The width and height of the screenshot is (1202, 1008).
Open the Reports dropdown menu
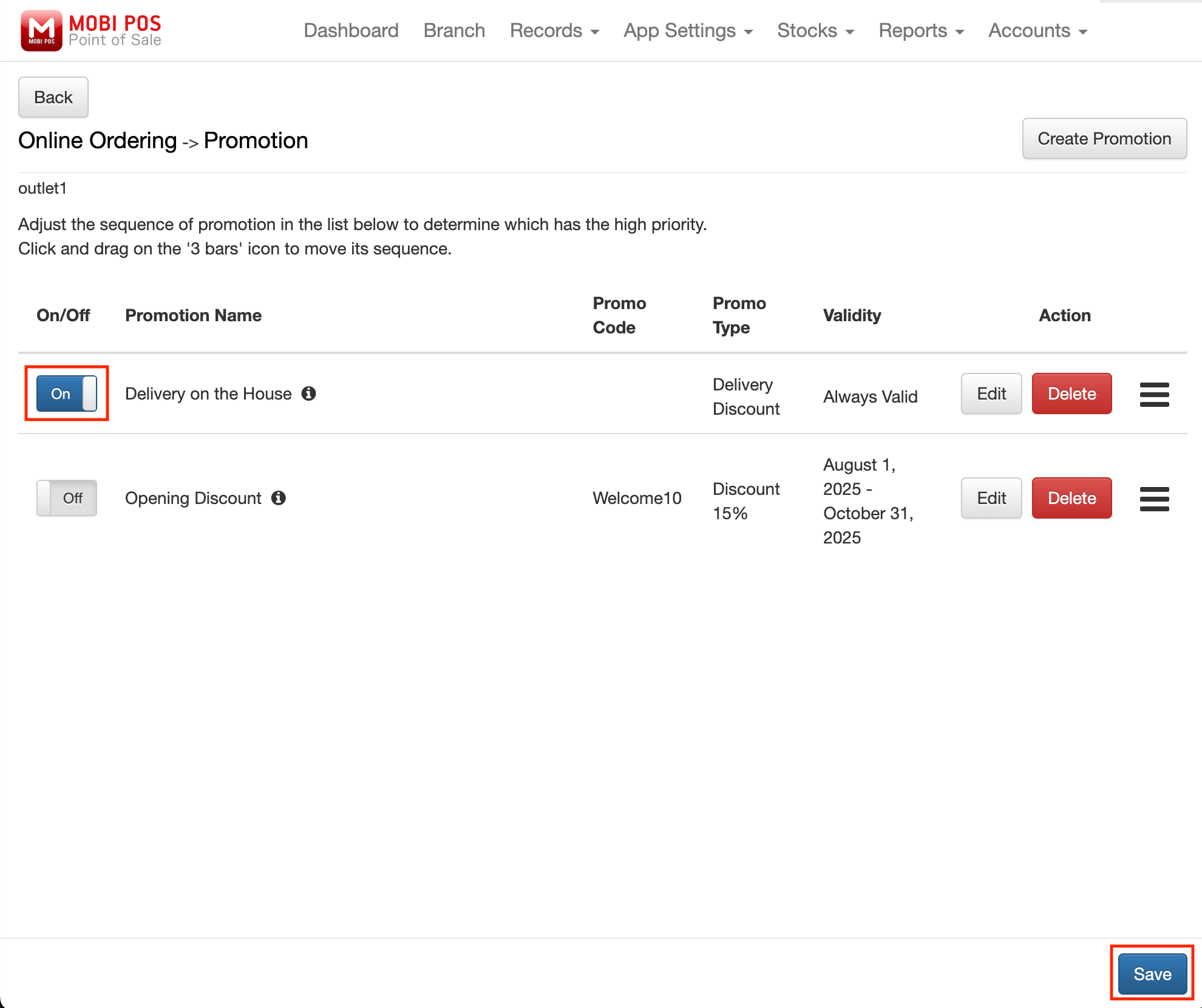click(x=921, y=30)
